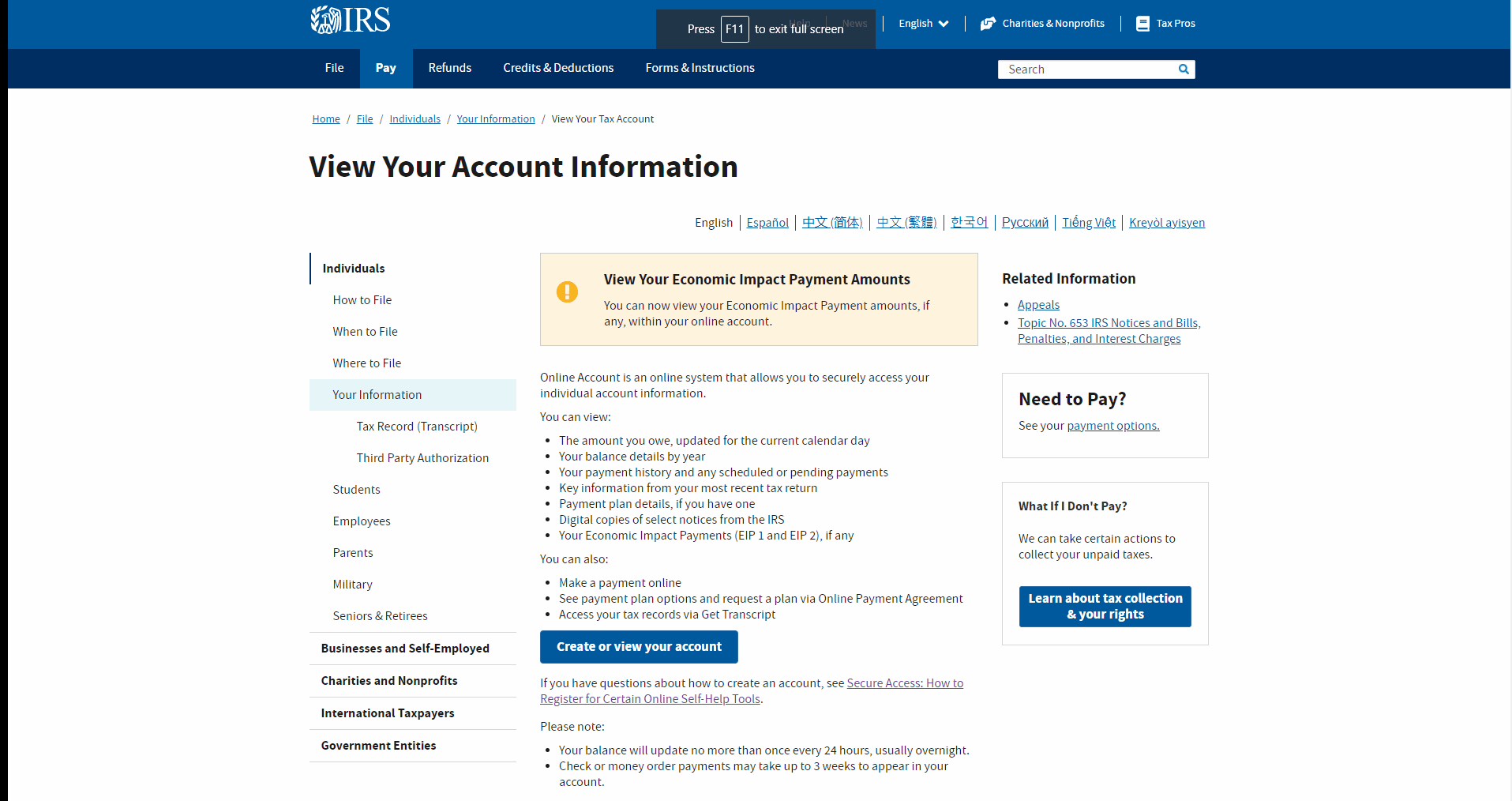Follow the payment options link
The height and width of the screenshot is (801, 1512).
click(1112, 425)
